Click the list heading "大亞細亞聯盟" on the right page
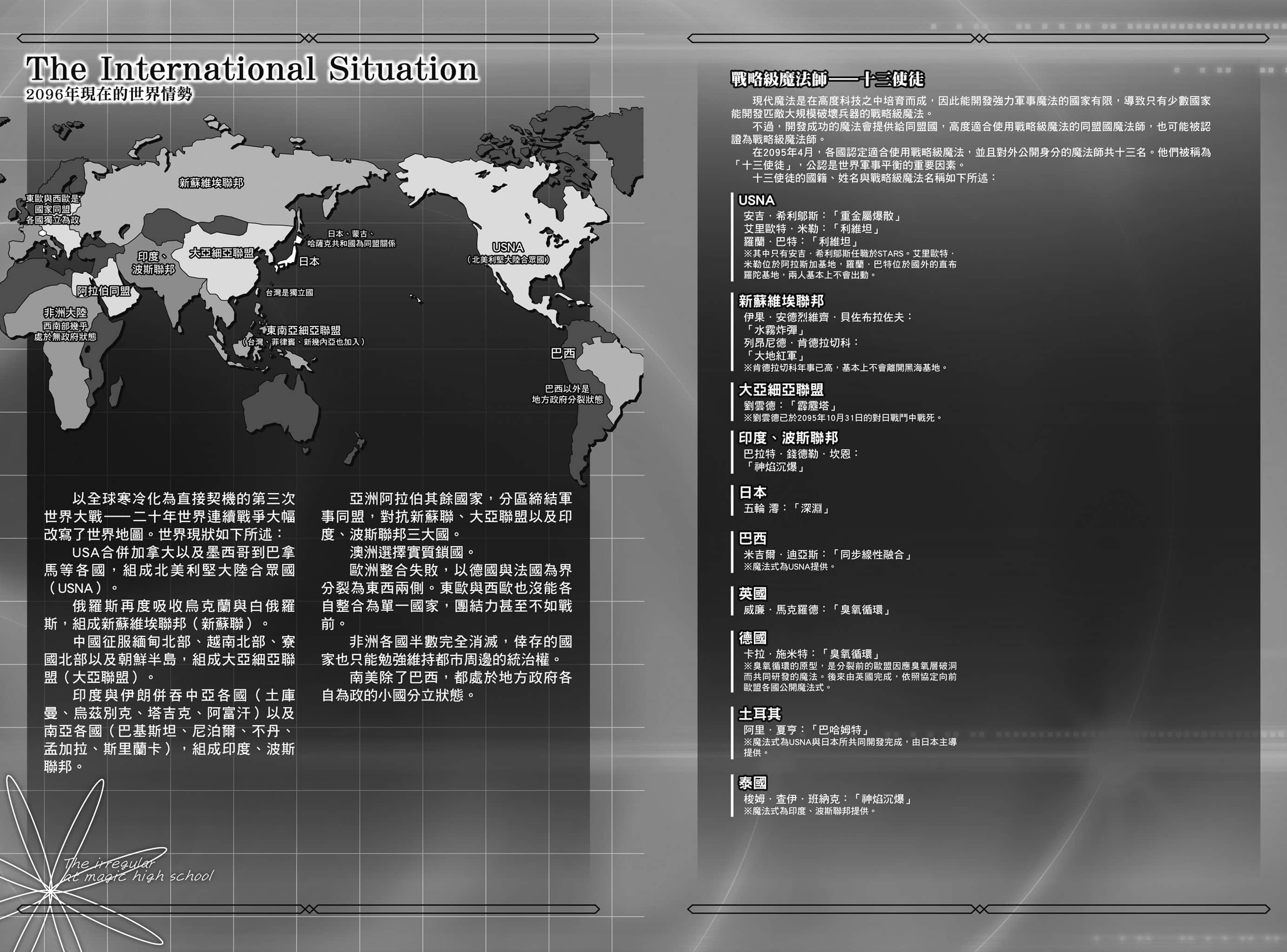Image resolution: width=1287 pixels, height=952 pixels. tap(781, 390)
